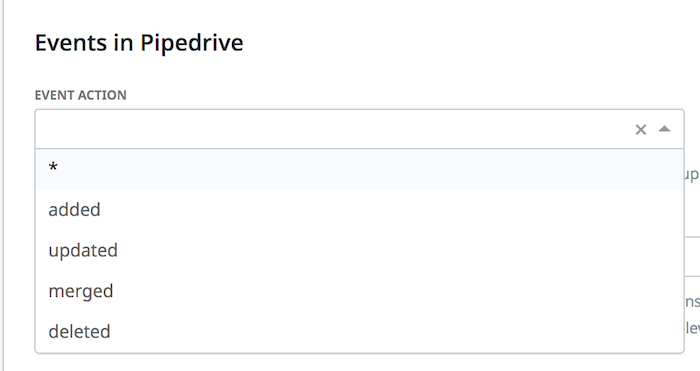Choose "deleted" from the options list
700x371 pixels.
(359, 332)
